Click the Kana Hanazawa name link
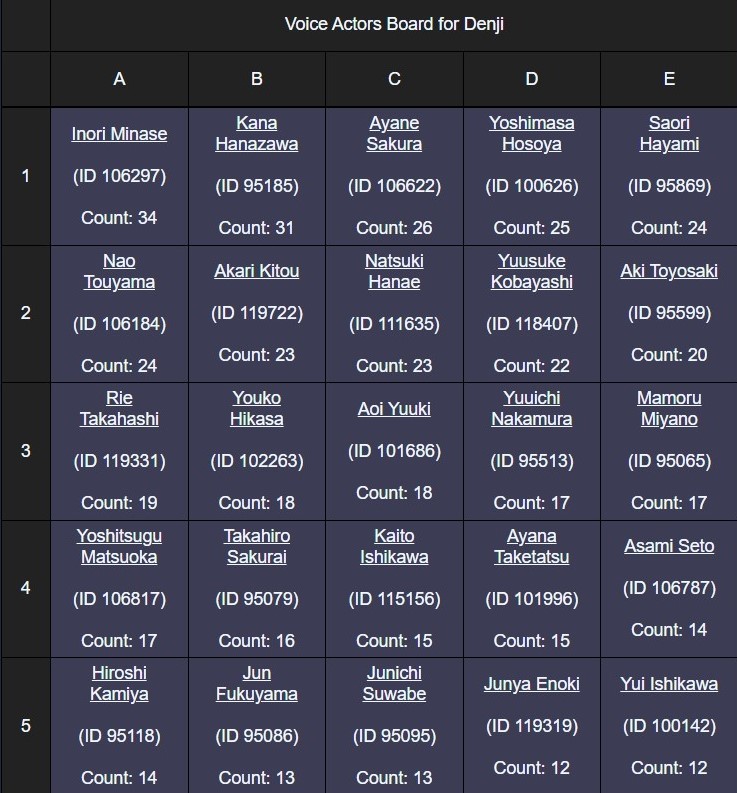The width and height of the screenshot is (737, 793). coord(257,133)
